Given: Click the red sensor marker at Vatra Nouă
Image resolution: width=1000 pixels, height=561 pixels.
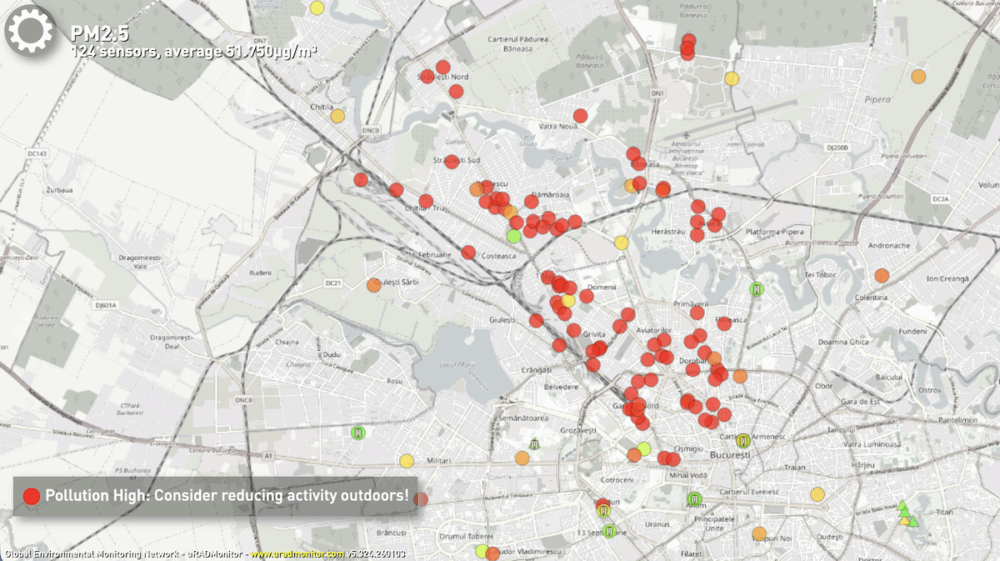Looking at the screenshot, I should [x=580, y=116].
